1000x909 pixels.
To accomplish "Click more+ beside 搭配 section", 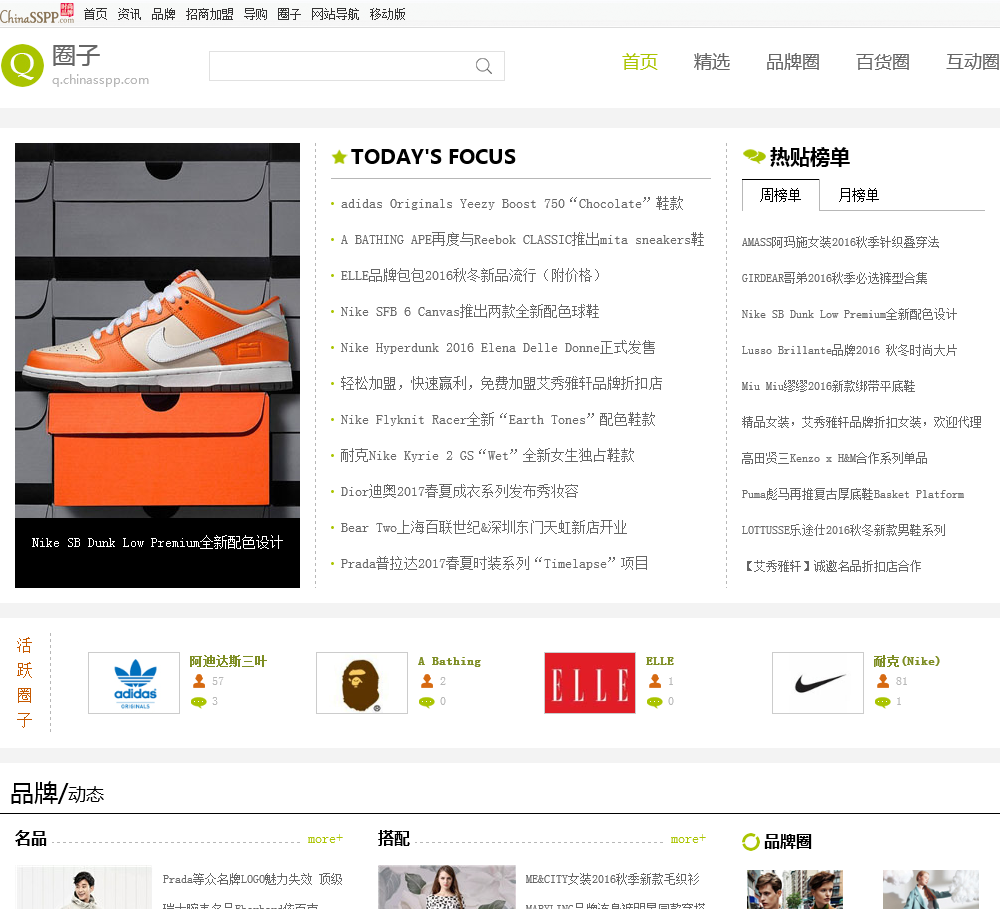I will click(x=688, y=839).
